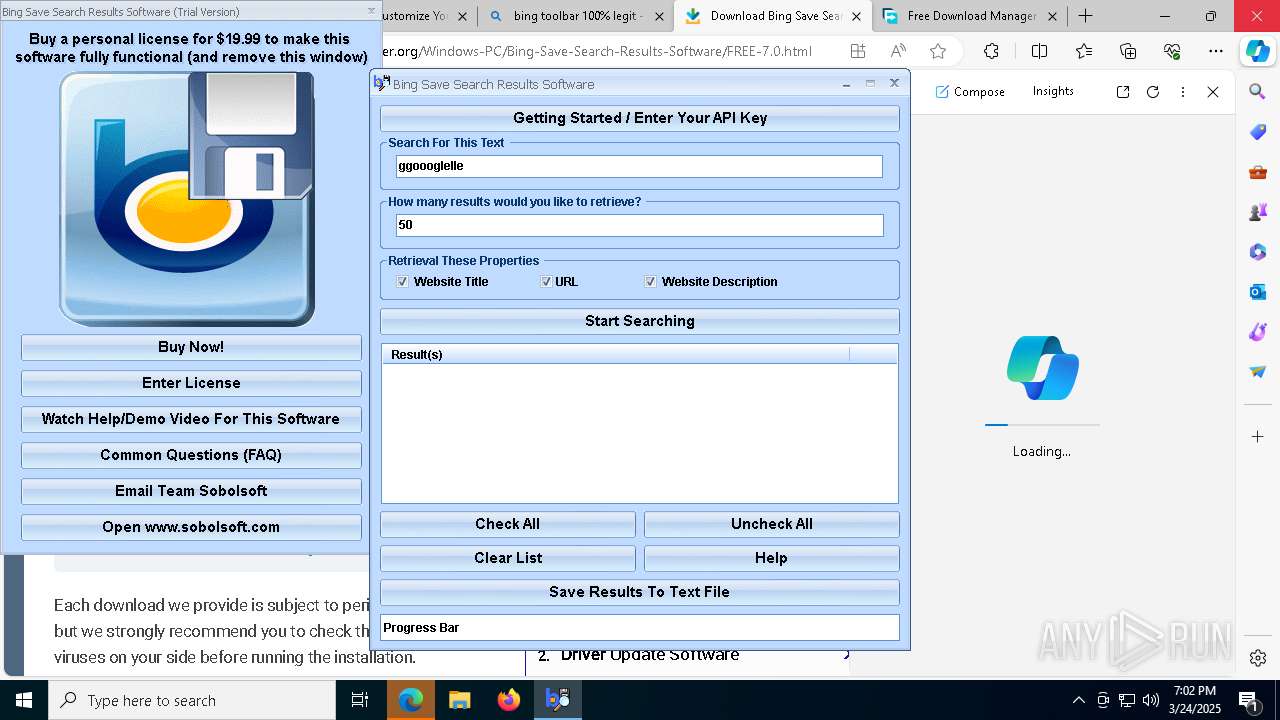Open Edge sidebar Designer icon
This screenshot has height=720, width=1280.
coord(1258,332)
